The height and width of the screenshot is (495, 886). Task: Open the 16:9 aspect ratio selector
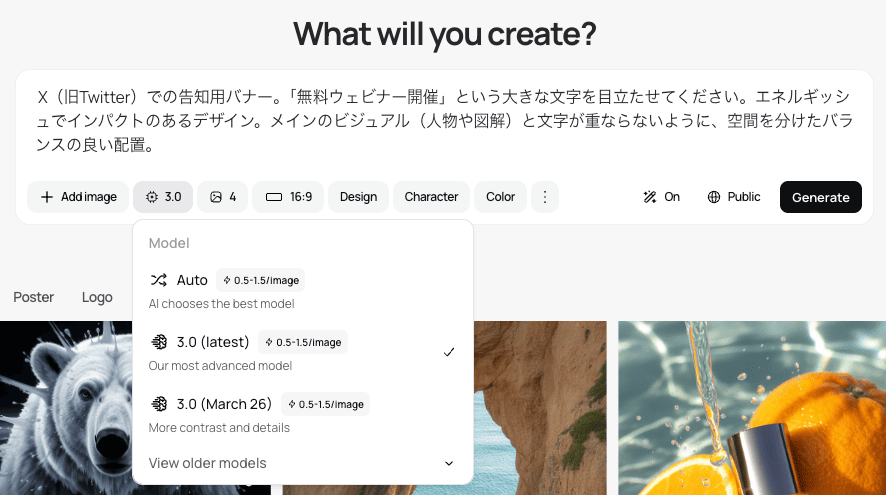(288, 197)
